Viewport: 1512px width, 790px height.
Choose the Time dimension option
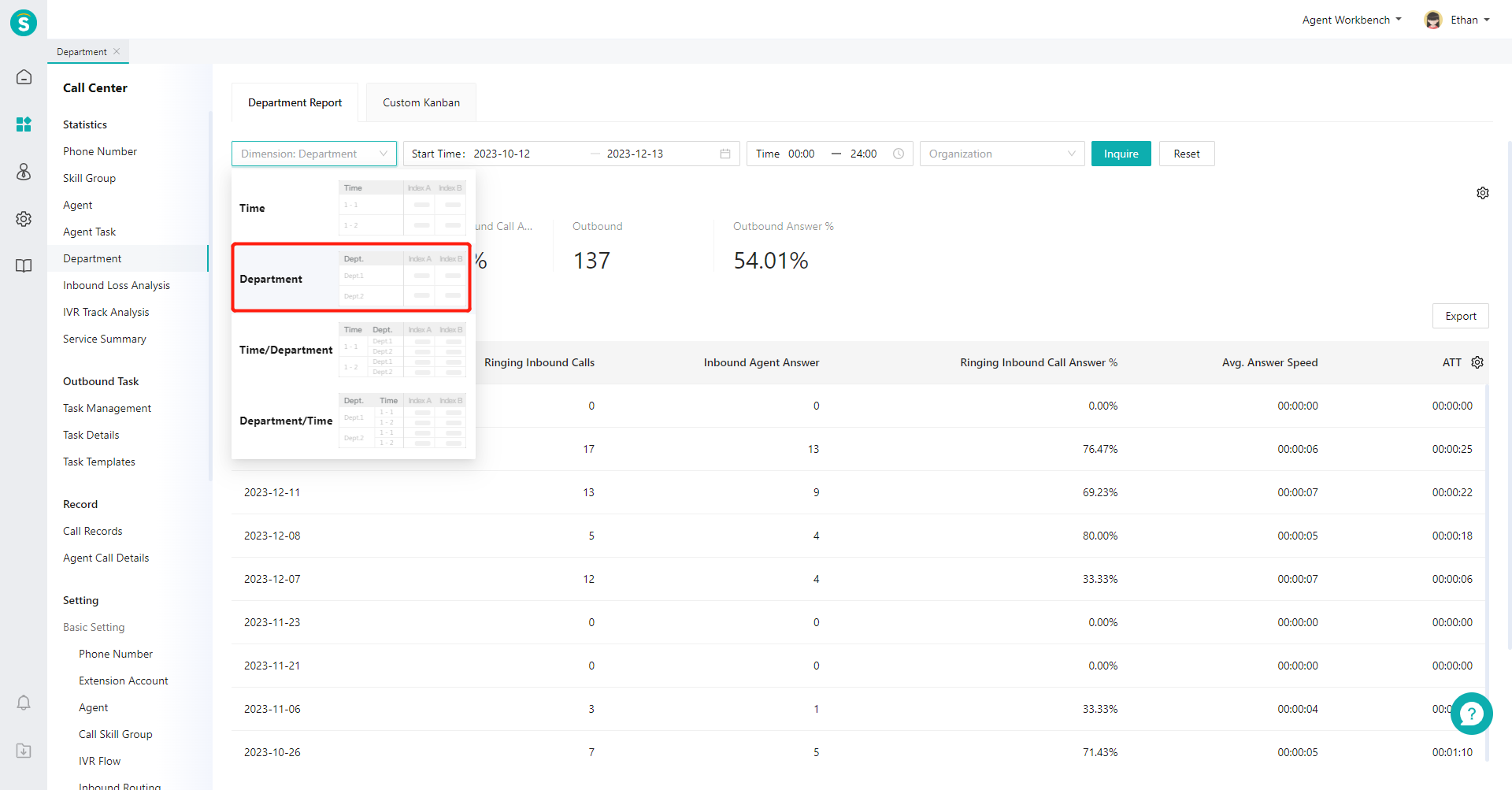(353, 208)
